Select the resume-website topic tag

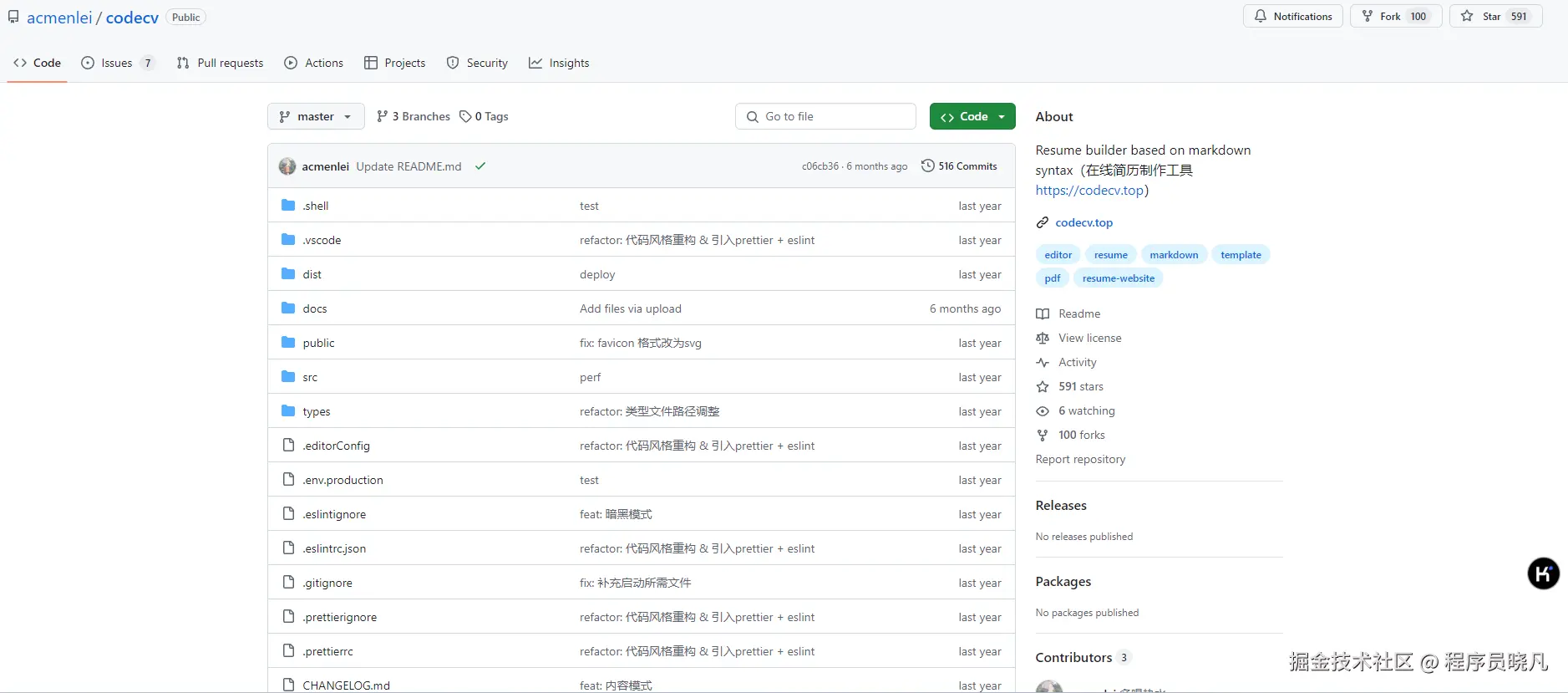pos(1118,278)
